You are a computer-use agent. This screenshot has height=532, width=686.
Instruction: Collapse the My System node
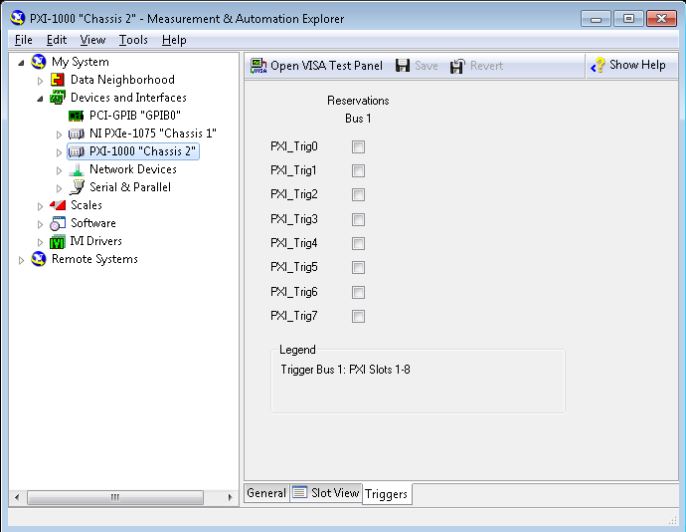pos(21,63)
